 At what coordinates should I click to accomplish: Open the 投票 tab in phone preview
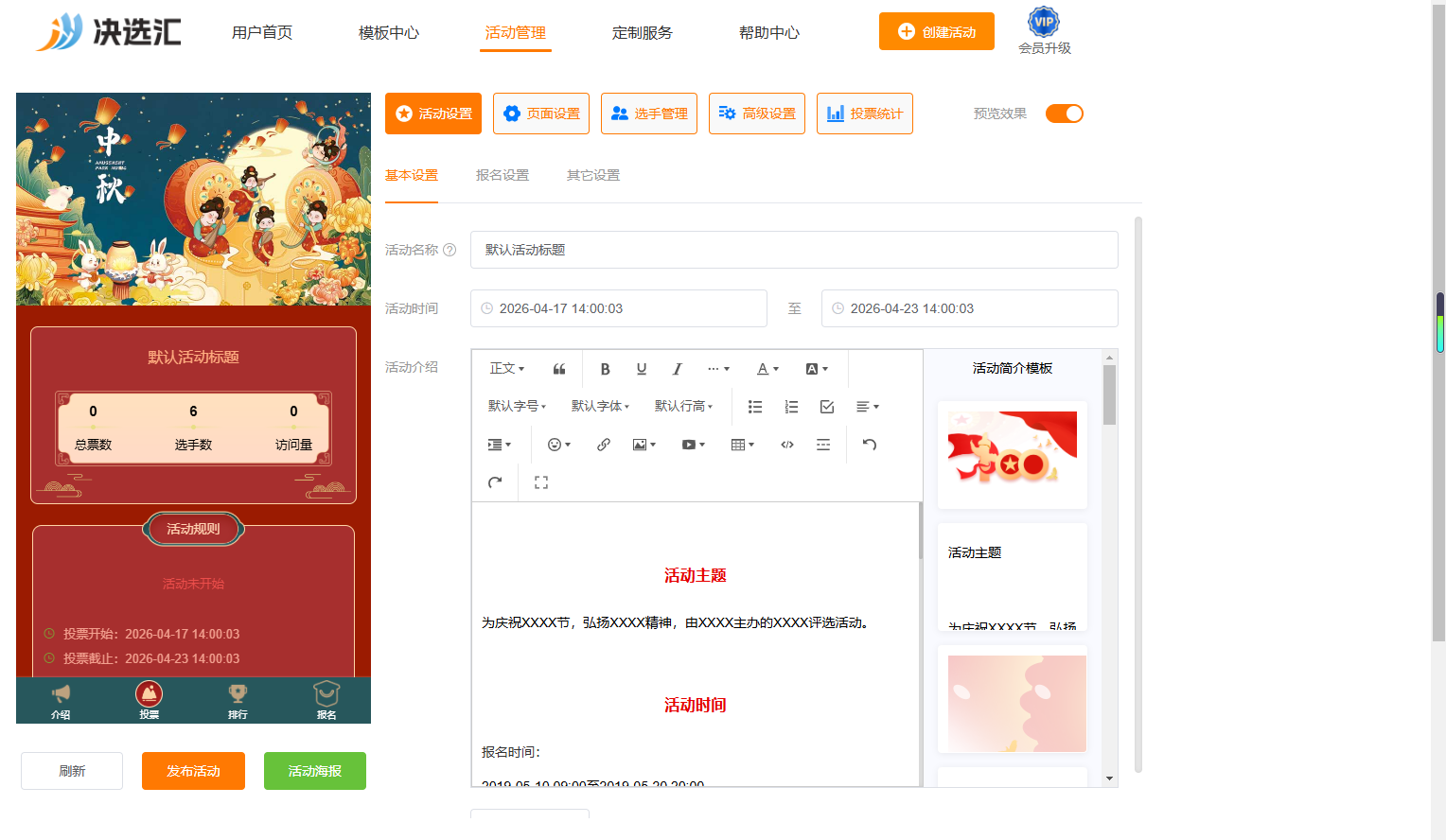click(149, 701)
